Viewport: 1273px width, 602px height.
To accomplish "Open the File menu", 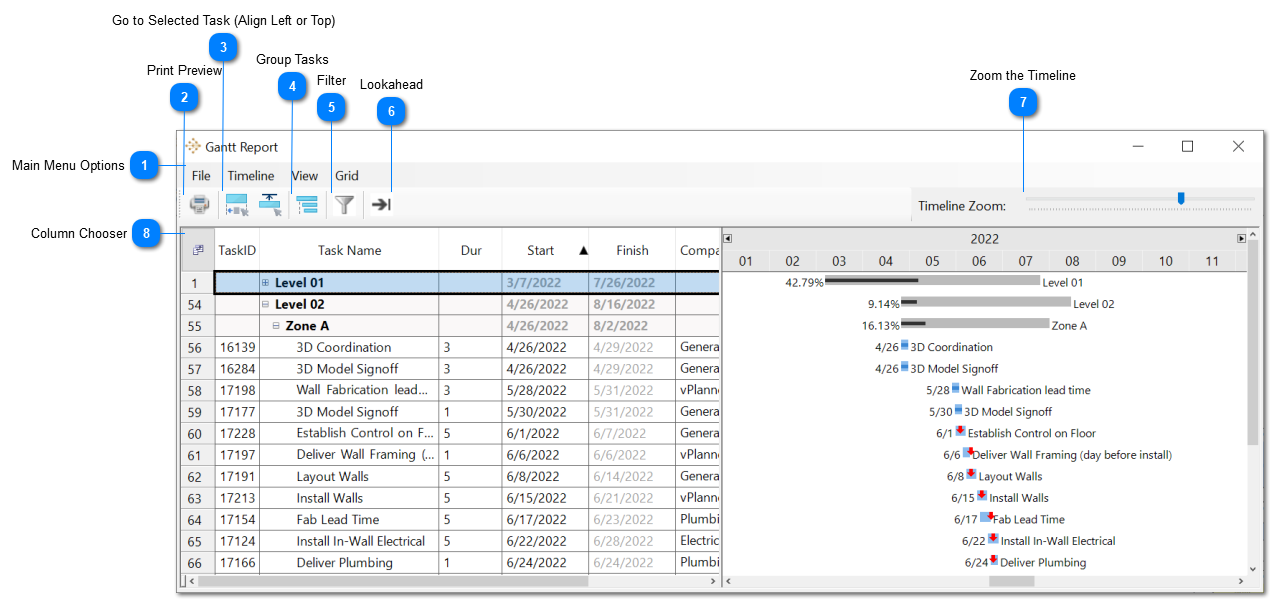I will click(201, 176).
